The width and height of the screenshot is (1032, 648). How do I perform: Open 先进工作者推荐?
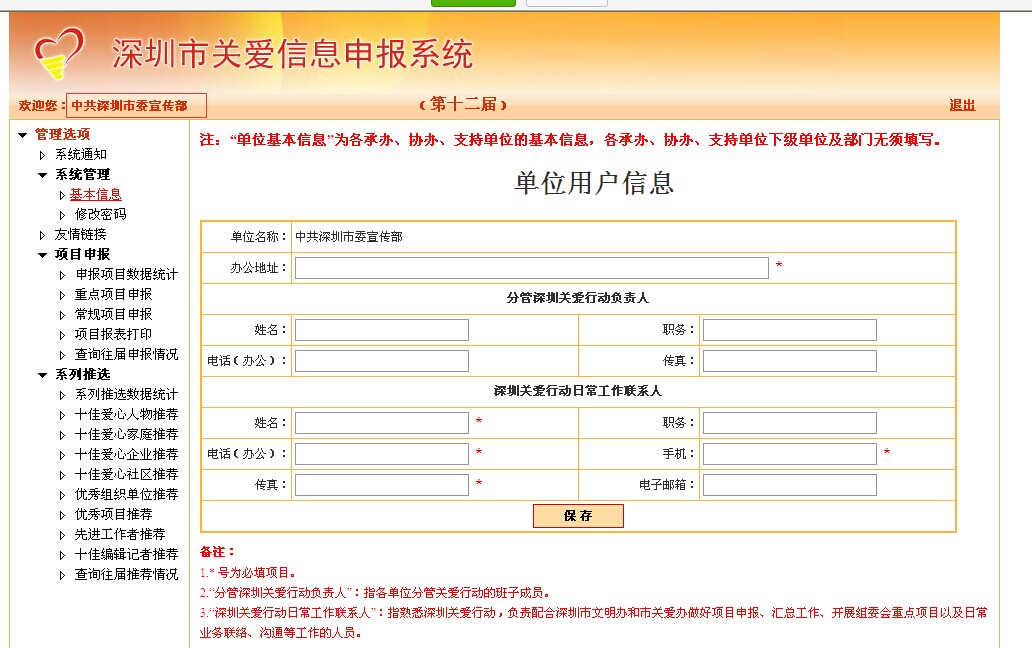[x=120, y=534]
